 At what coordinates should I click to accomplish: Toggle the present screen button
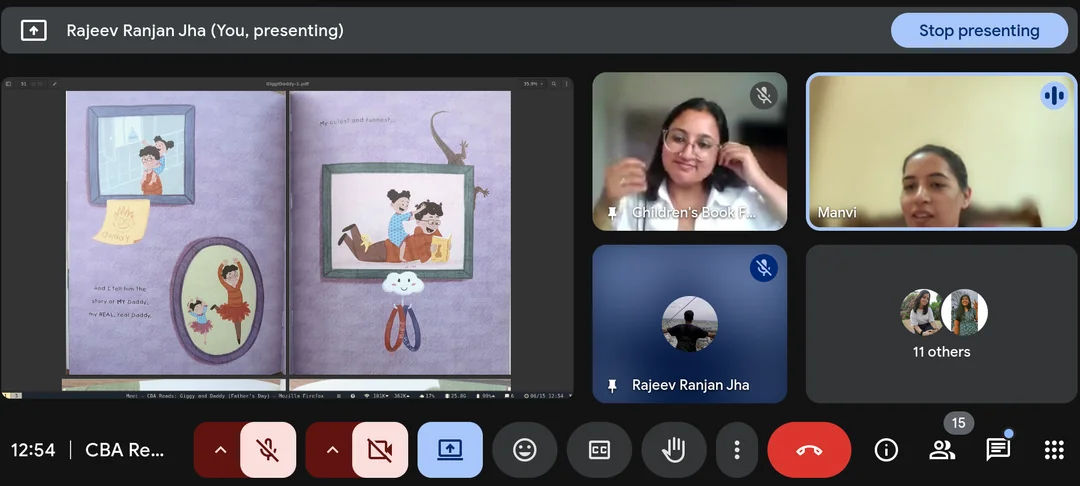pyautogui.click(x=450, y=450)
